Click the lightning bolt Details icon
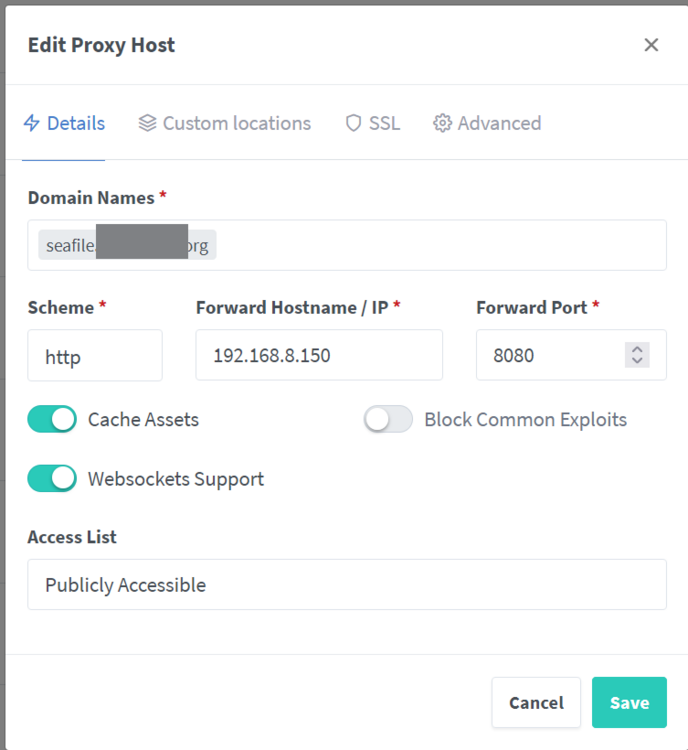This screenshot has width=688, height=750. [x=32, y=123]
